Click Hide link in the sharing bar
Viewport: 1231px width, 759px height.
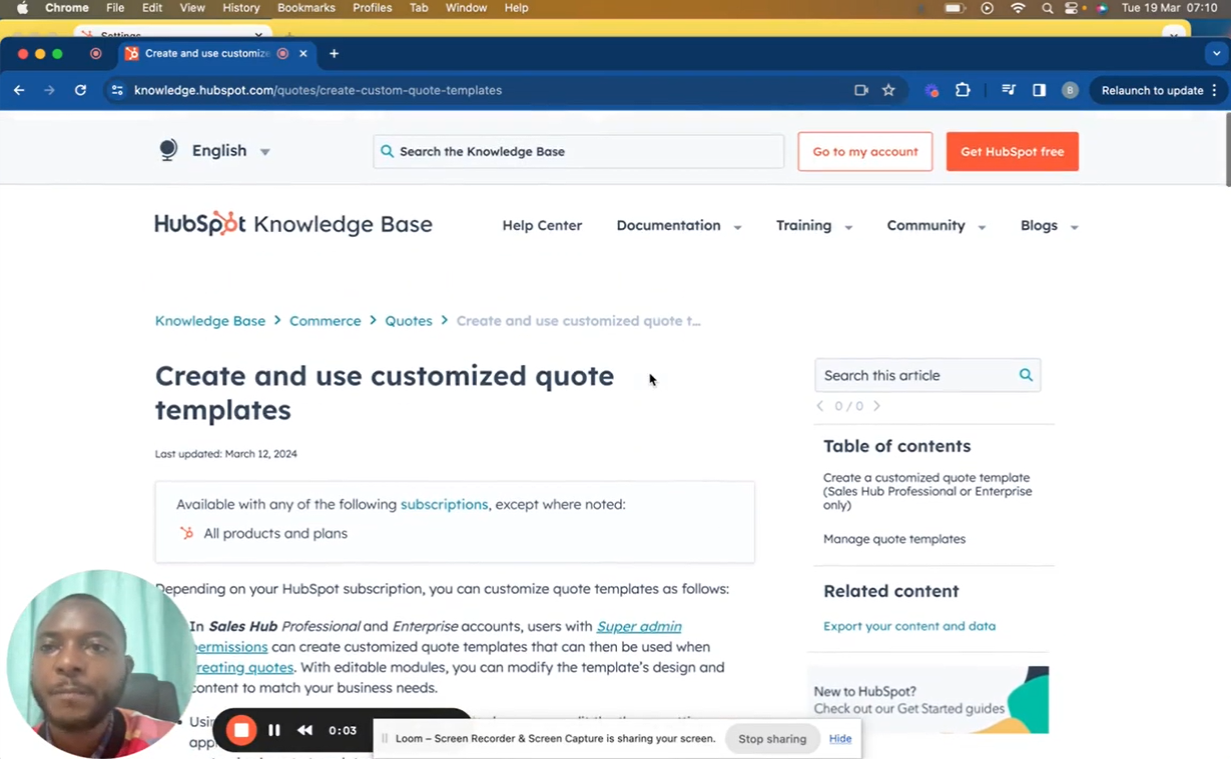click(840, 739)
